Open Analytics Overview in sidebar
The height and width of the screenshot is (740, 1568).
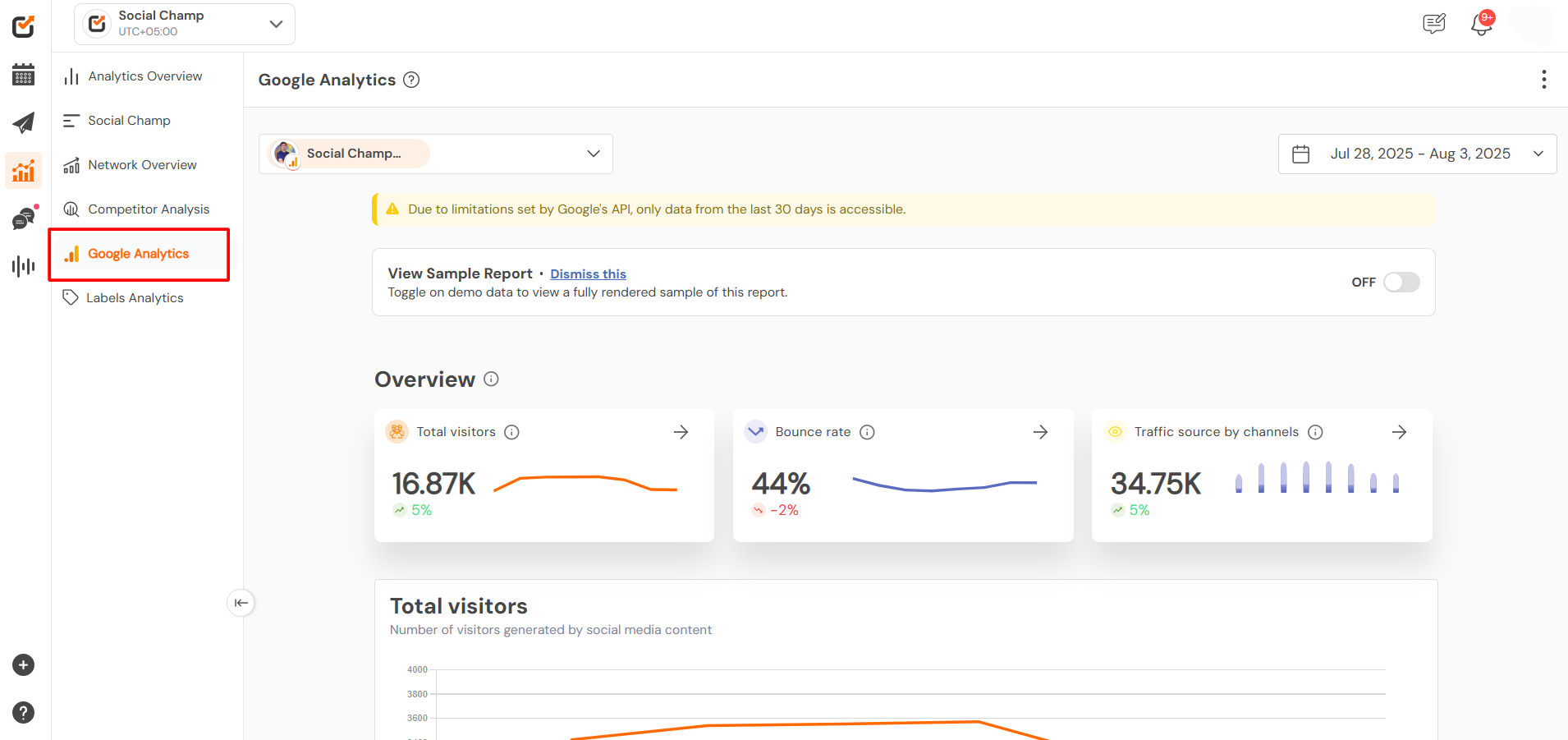(145, 76)
